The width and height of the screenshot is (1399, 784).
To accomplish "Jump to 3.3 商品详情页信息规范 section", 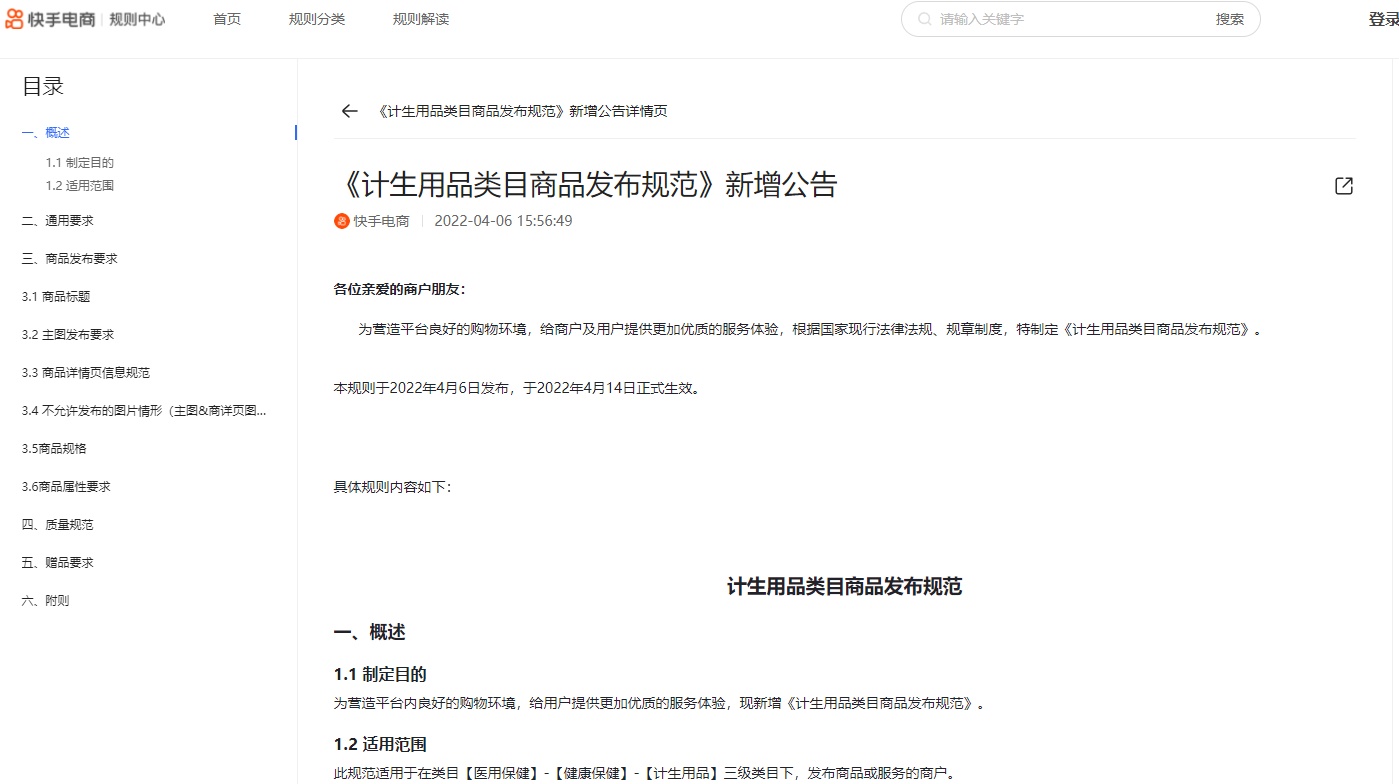I will point(86,373).
